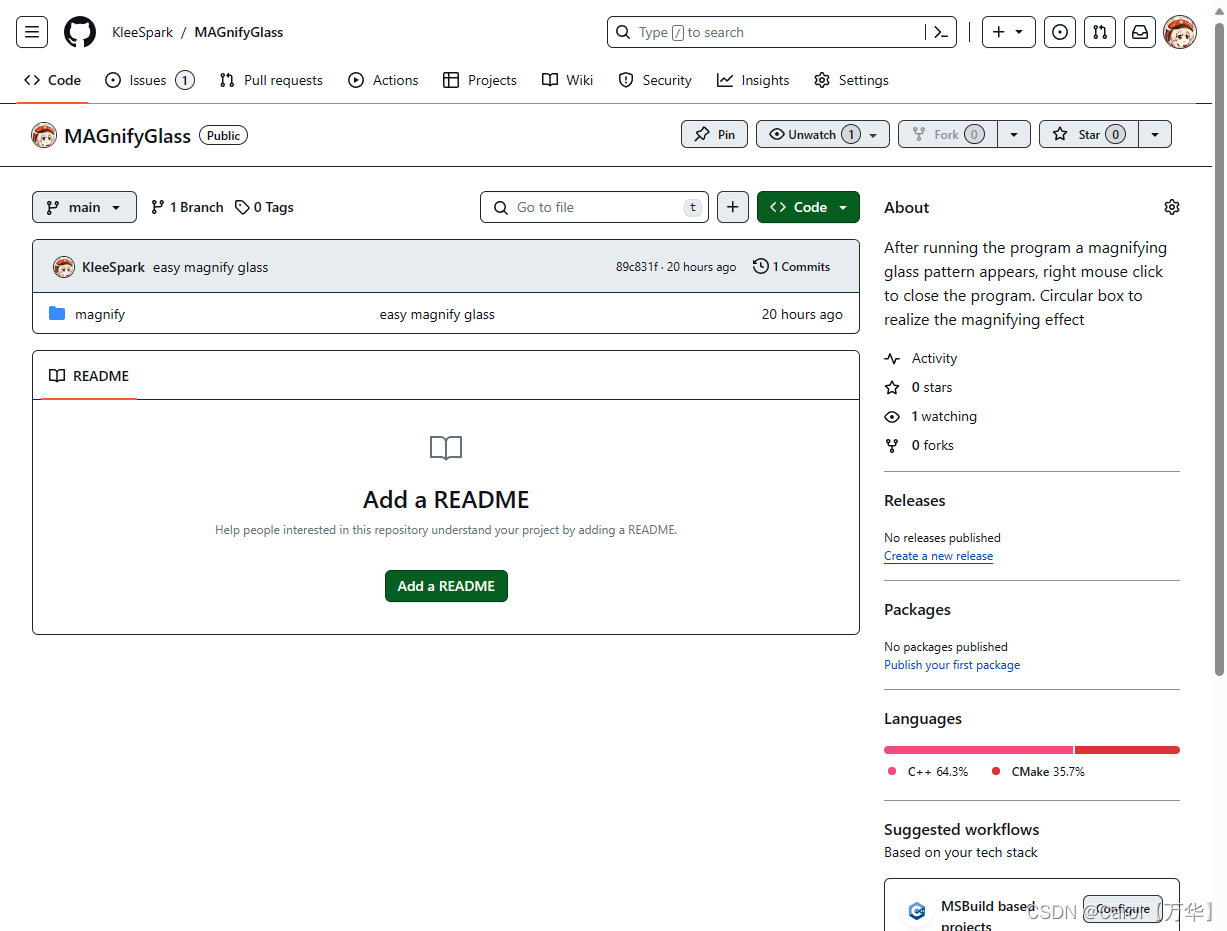Open the 0 forks link in About
1227x931 pixels.
pos(919,445)
